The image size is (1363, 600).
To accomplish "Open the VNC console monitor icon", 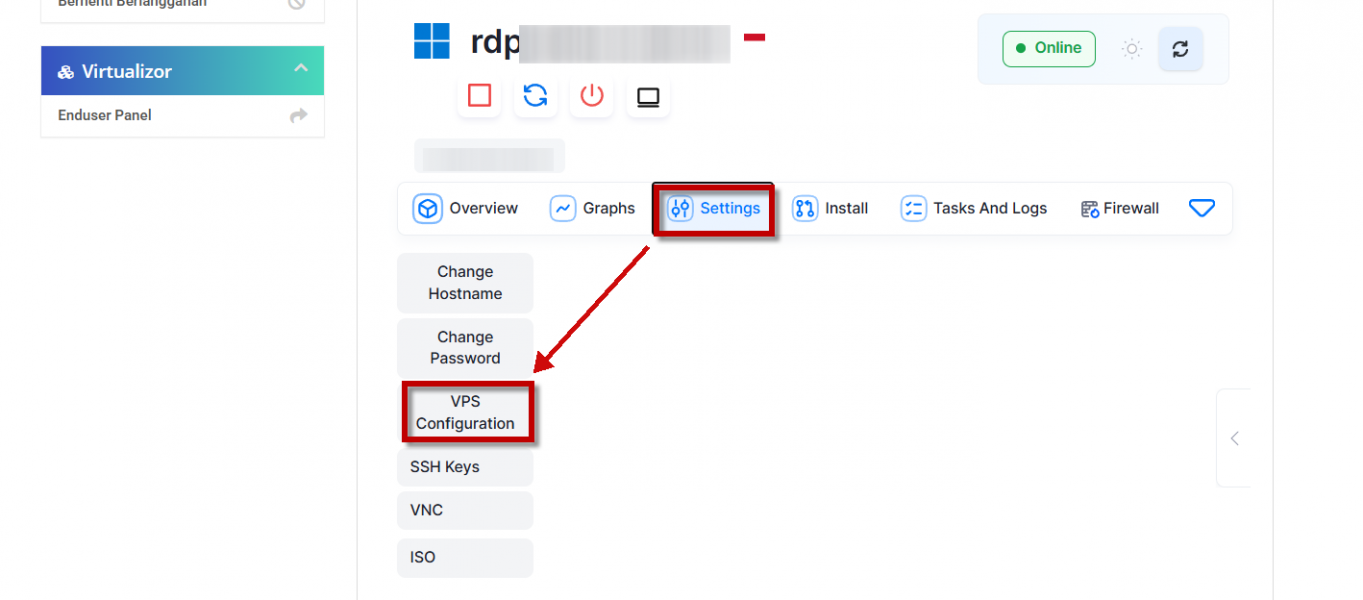I will 648,97.
